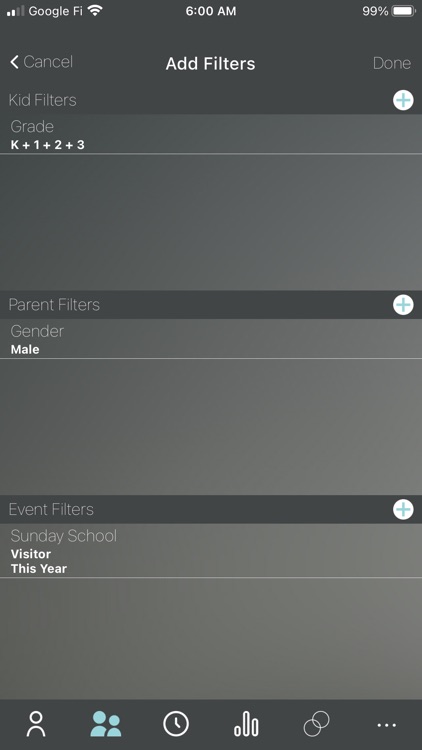This screenshot has height=750, width=422.
Task: Tap Cancel to discard filters
Action: (x=48, y=62)
